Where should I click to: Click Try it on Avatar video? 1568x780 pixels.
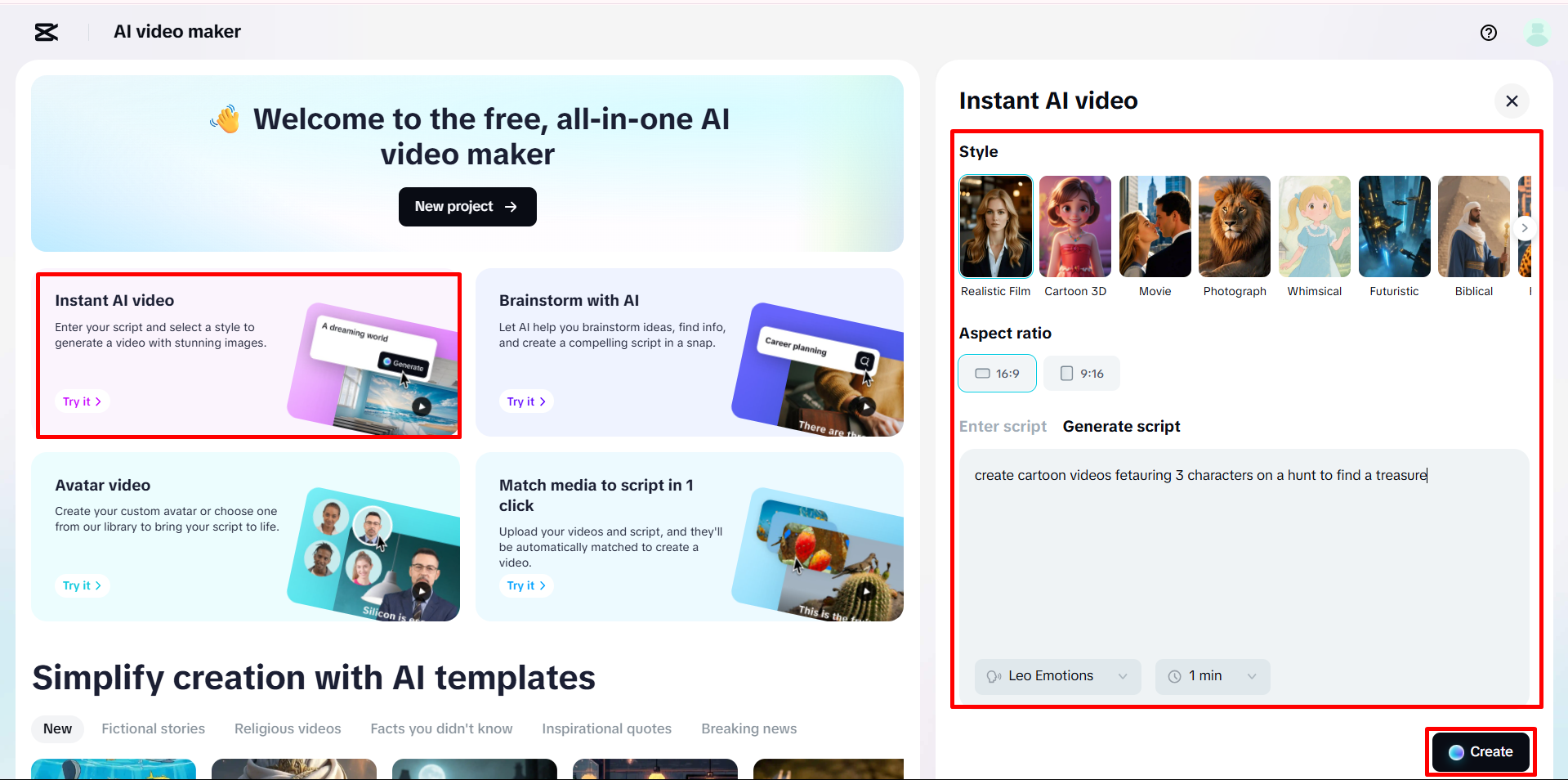pyautogui.click(x=82, y=585)
